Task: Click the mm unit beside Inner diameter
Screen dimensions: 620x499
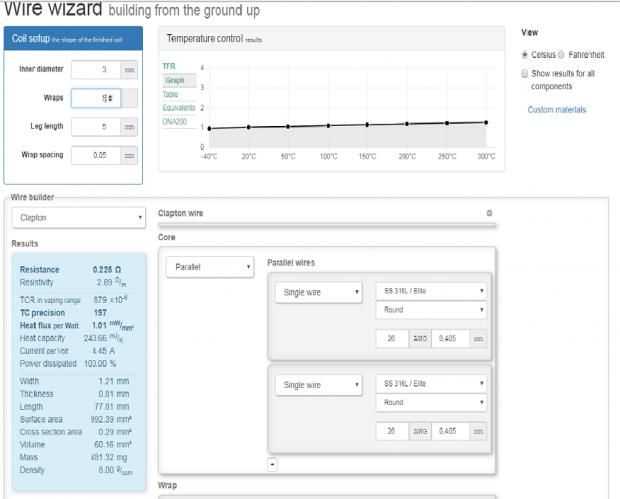Action: pos(129,70)
